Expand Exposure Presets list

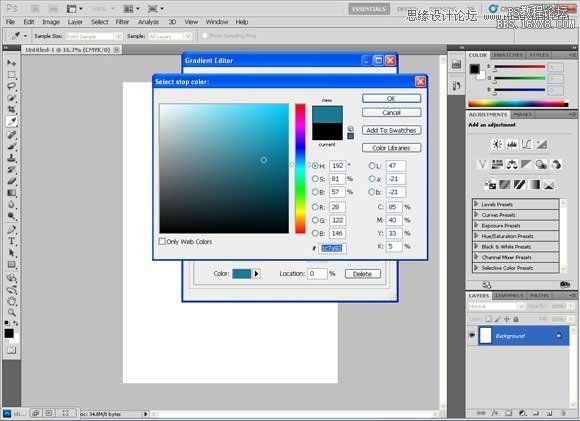pyautogui.click(x=477, y=225)
